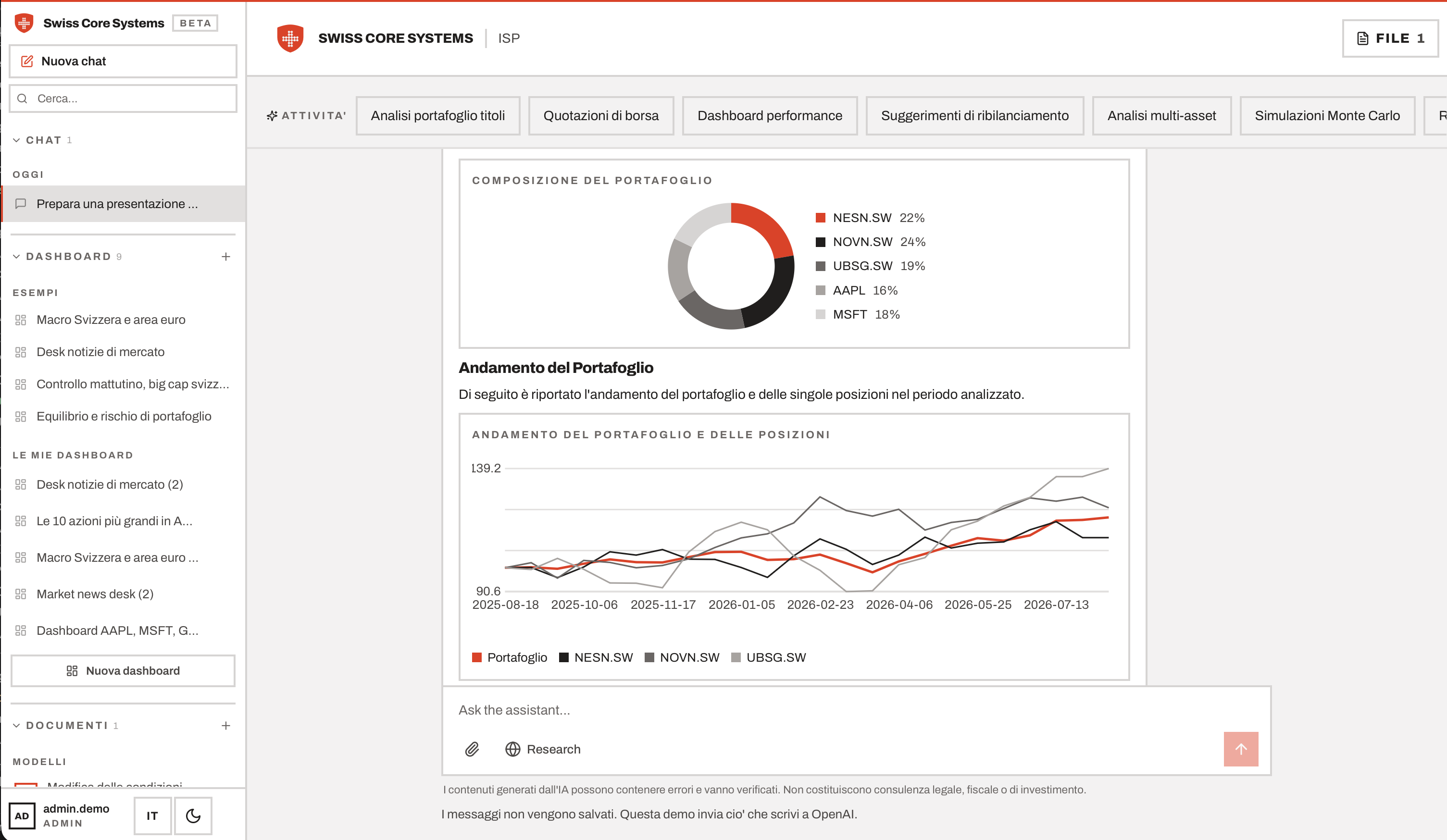
Task: Click the admin.demo username
Action: (x=76, y=808)
